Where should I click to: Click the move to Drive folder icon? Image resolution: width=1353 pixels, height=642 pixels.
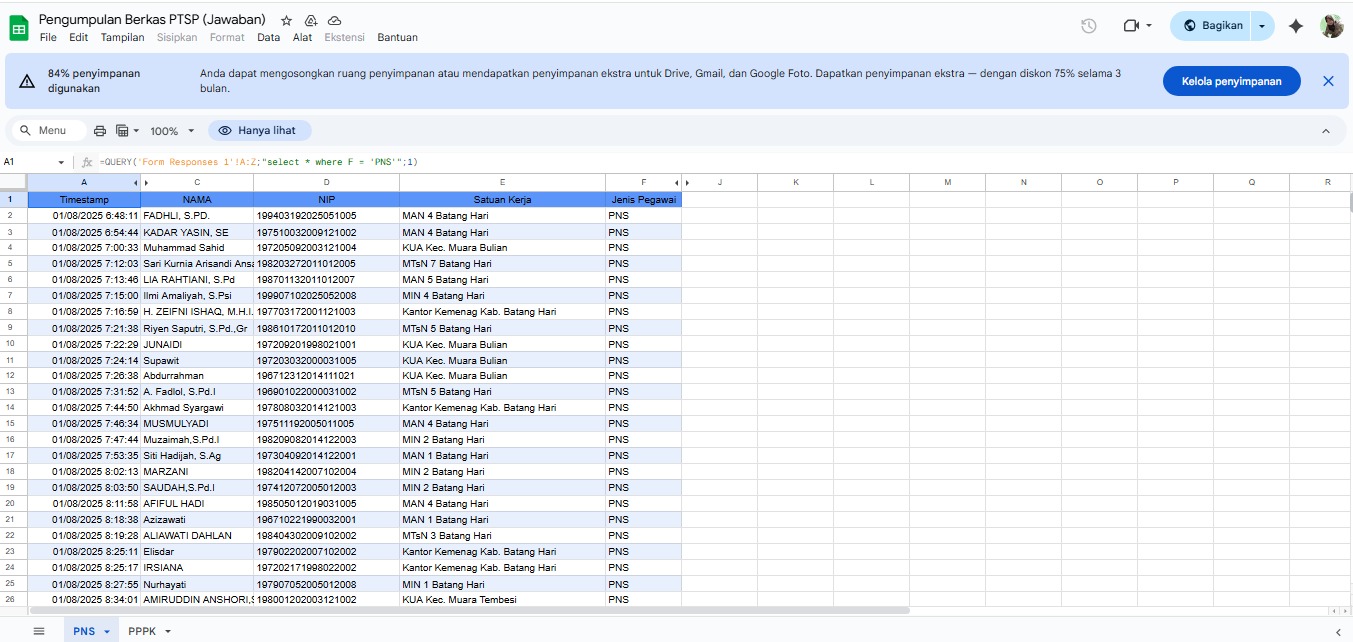click(x=311, y=20)
